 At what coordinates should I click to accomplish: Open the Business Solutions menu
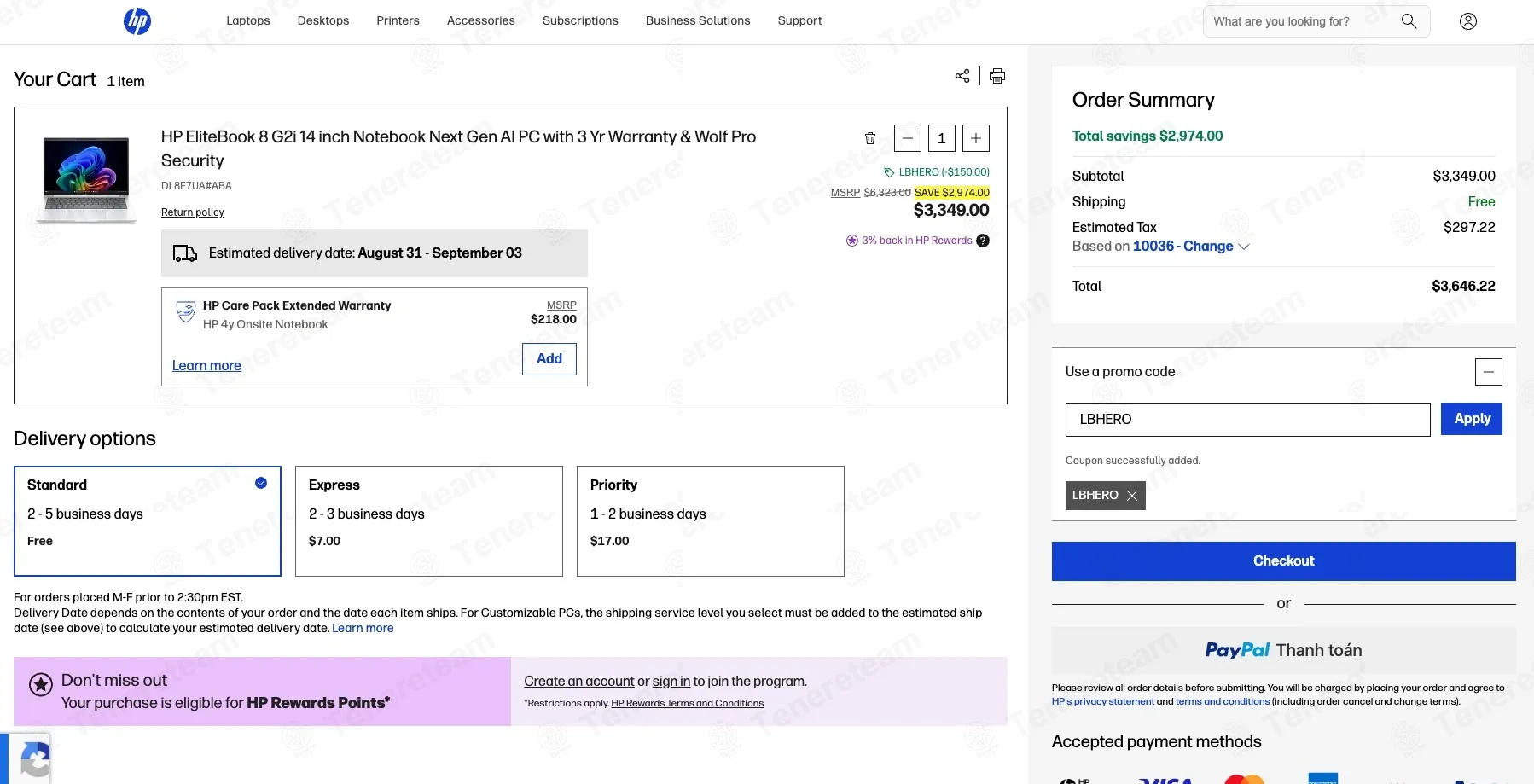pyautogui.click(x=698, y=20)
